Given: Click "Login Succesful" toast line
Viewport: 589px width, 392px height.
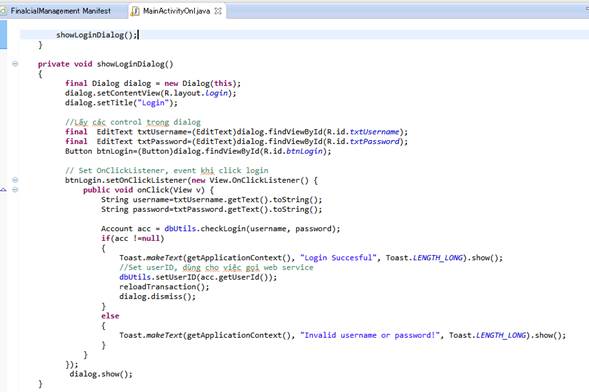Looking at the screenshot, I should 311,258.
